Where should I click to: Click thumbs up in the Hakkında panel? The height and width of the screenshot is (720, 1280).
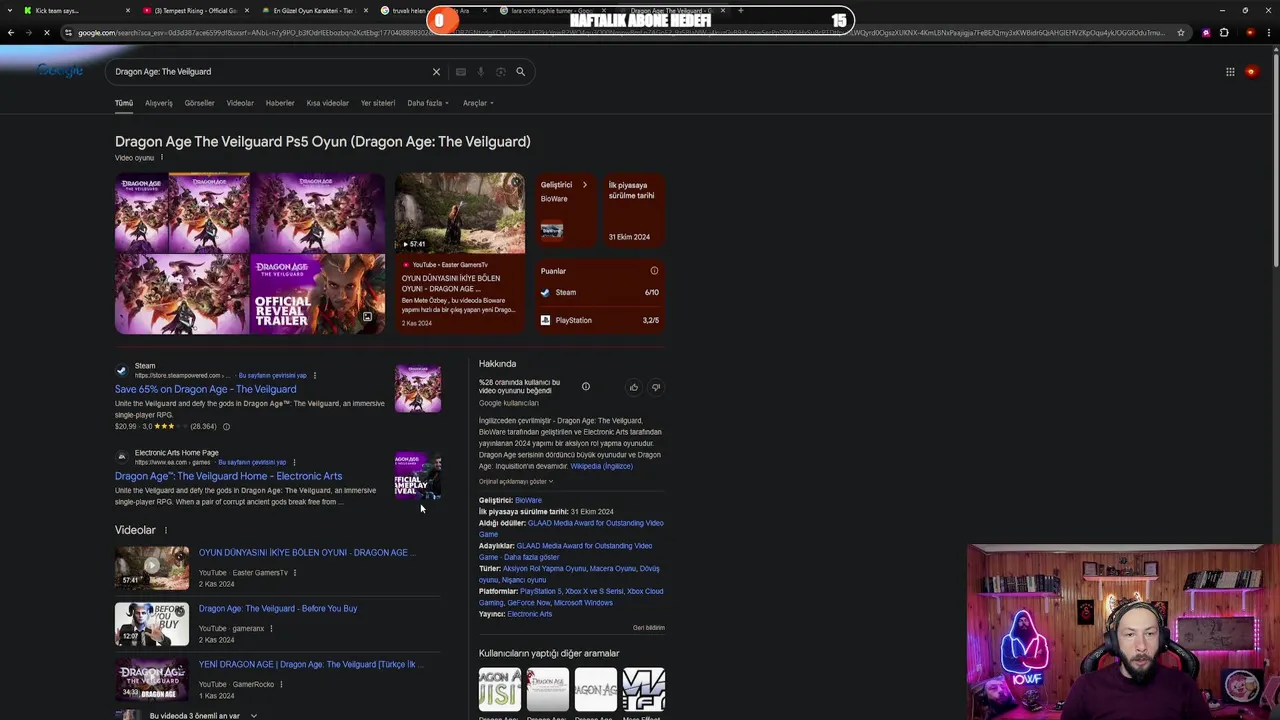coord(633,387)
